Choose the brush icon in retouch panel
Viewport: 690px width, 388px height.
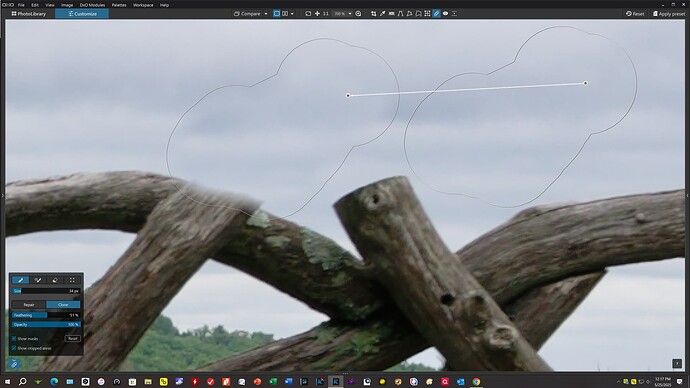(x=20, y=280)
